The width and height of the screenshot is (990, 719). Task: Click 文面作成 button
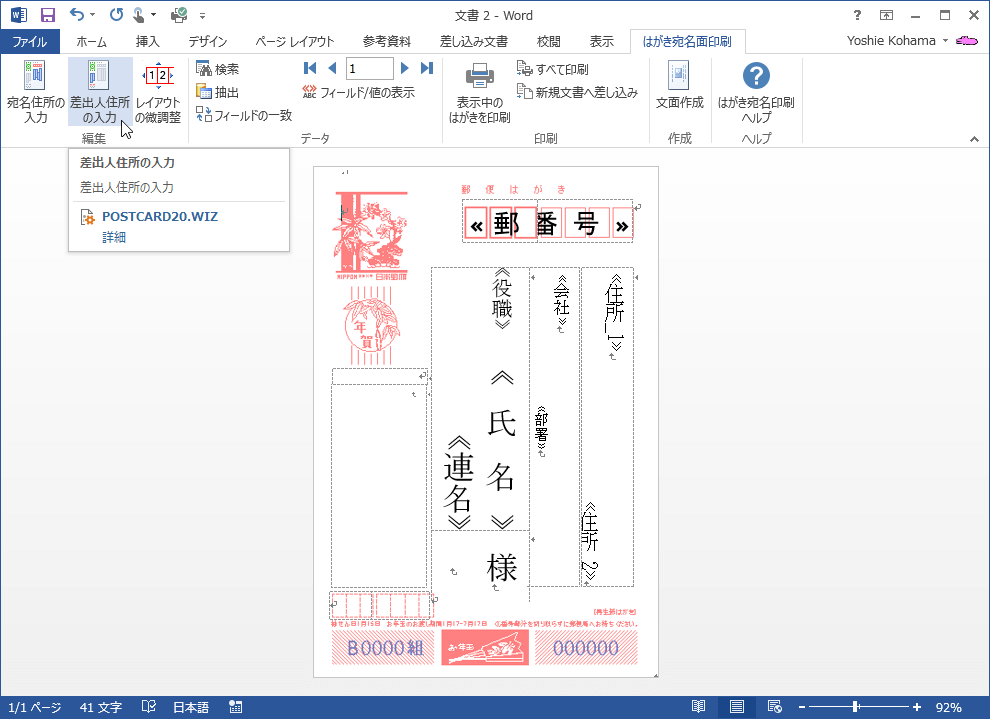[x=679, y=85]
